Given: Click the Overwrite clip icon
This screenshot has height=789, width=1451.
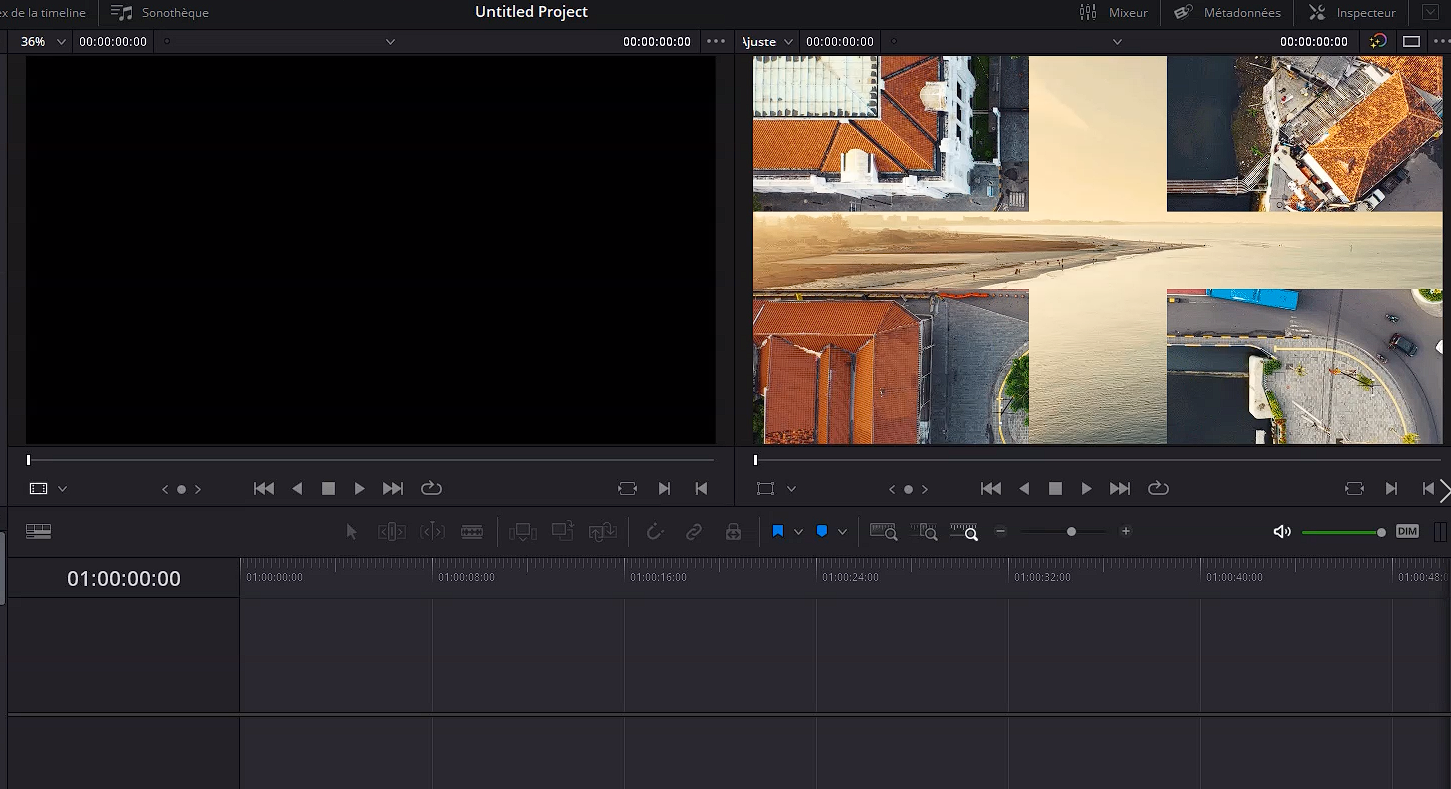Looking at the screenshot, I should pos(563,532).
